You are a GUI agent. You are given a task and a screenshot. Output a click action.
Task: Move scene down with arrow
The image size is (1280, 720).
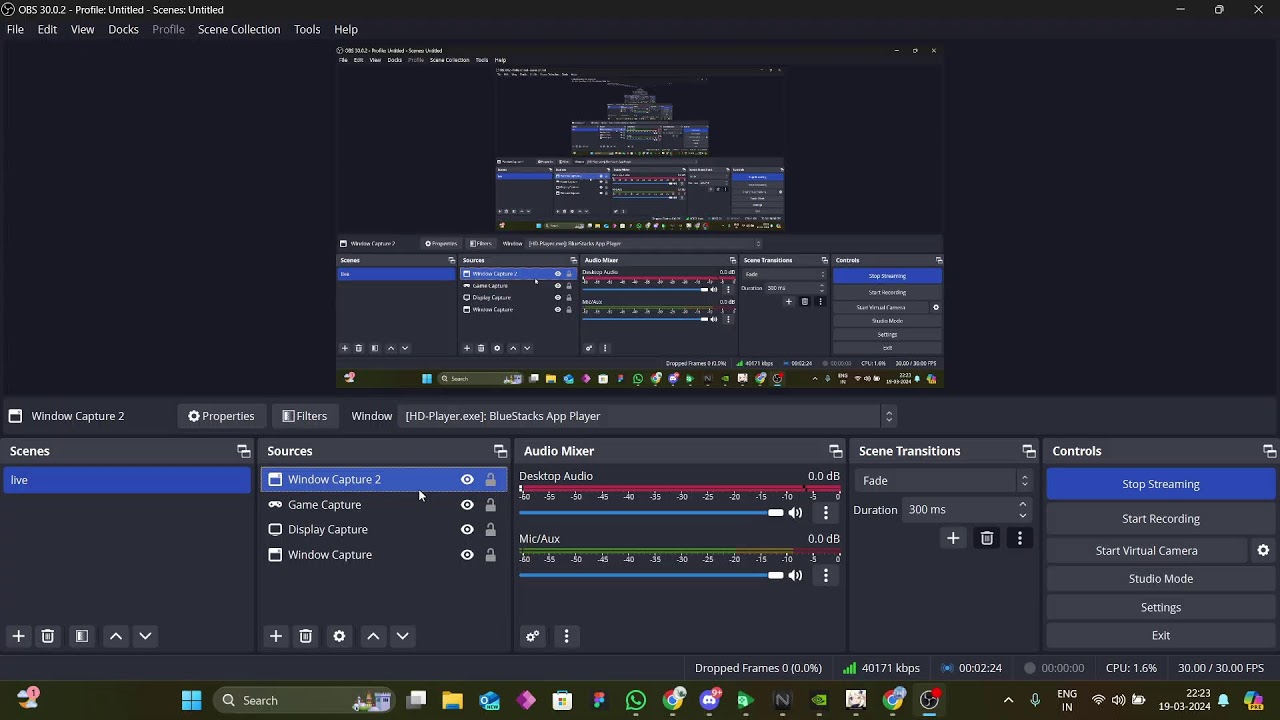tap(145, 636)
